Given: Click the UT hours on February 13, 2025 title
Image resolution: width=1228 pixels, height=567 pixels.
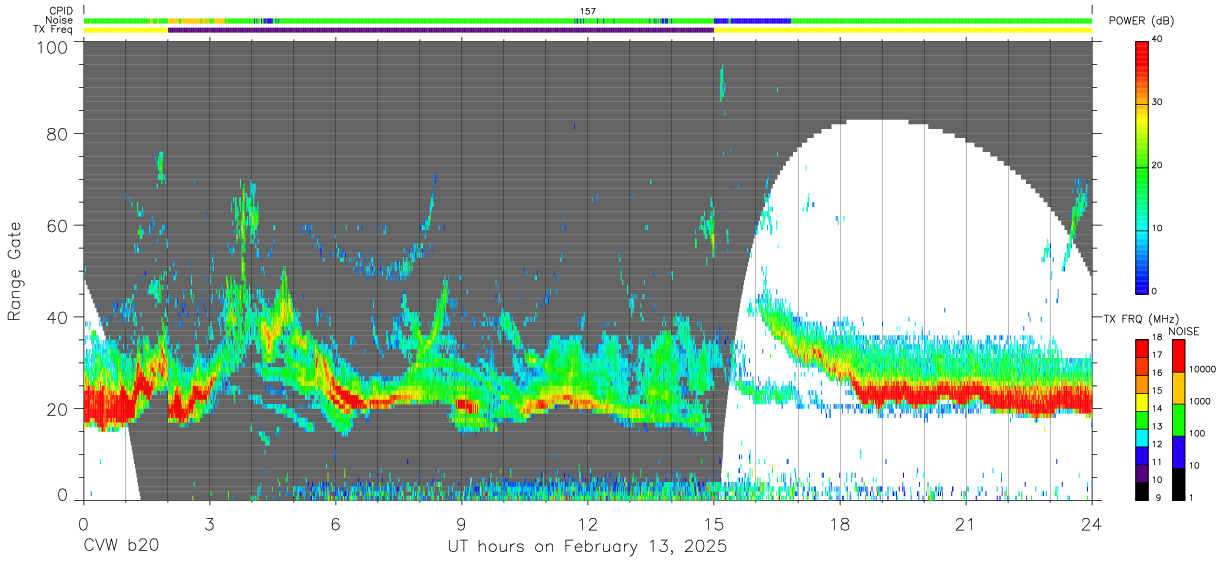Looking at the screenshot, I should (x=586, y=547).
